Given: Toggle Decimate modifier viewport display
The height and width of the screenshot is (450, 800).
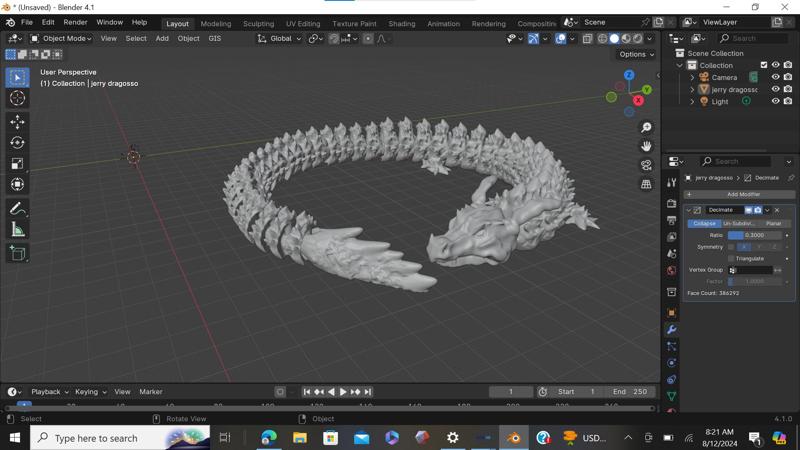Looking at the screenshot, I should [x=748, y=210].
